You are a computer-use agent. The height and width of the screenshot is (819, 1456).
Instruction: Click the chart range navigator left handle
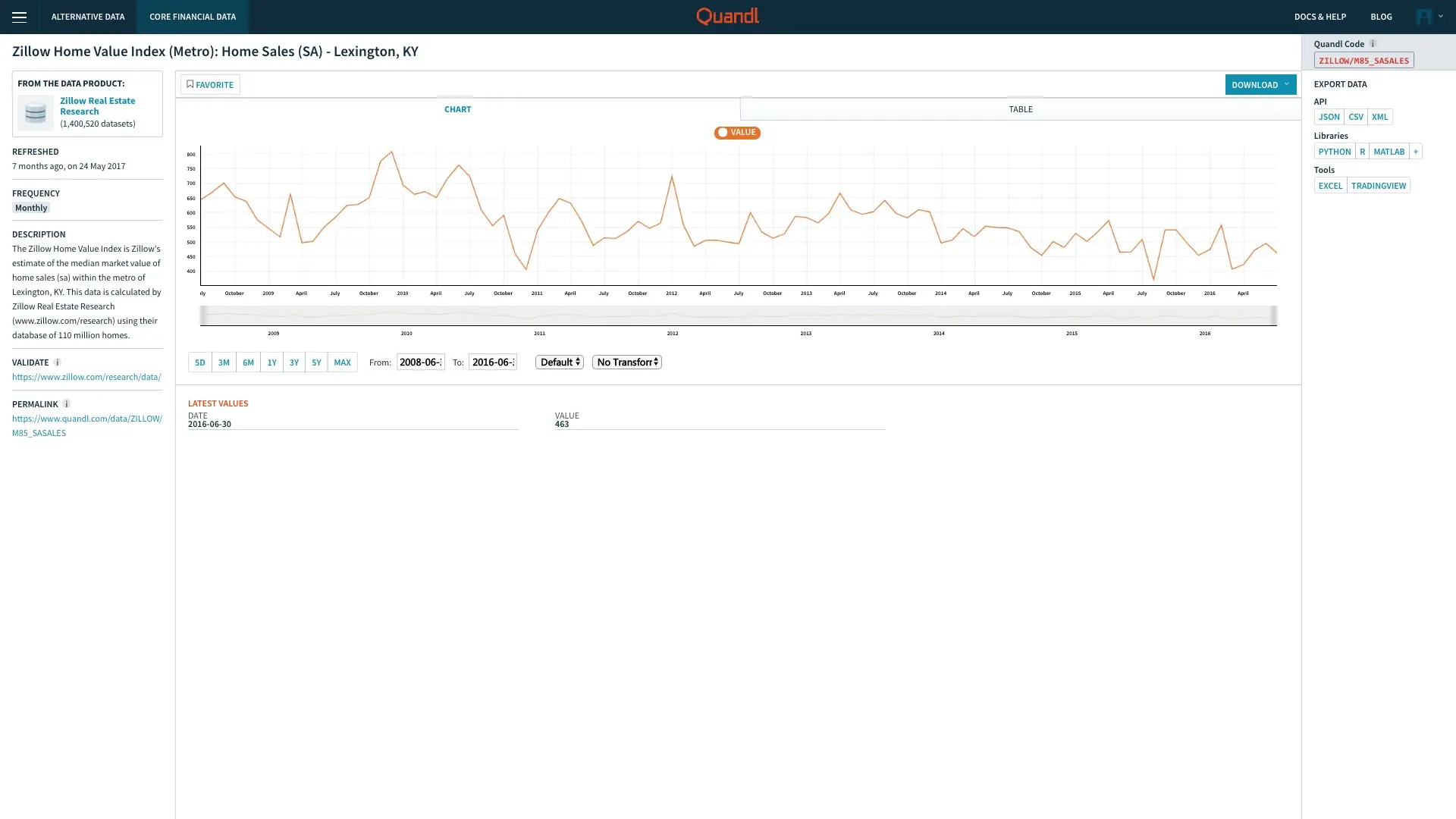pos(202,315)
